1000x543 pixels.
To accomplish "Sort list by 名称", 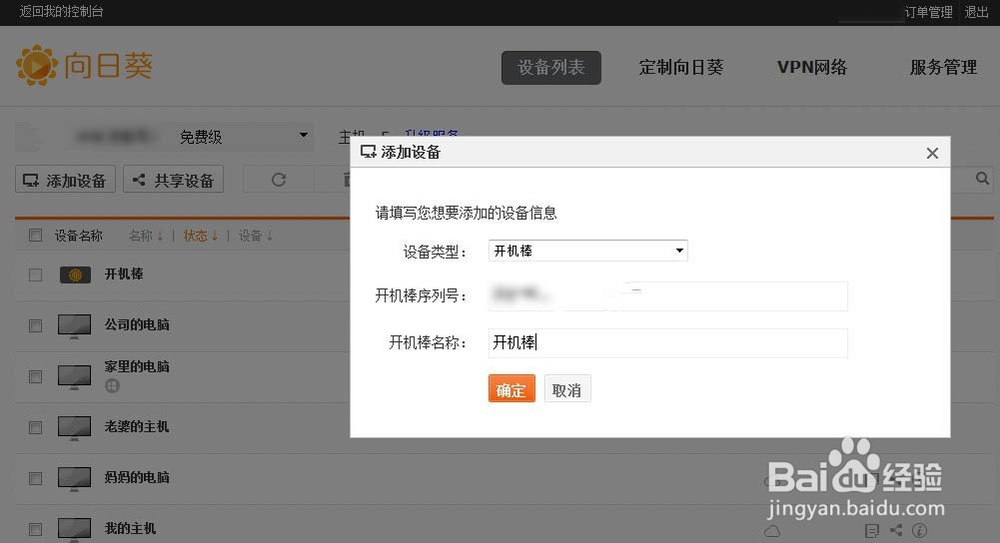I will [145, 236].
